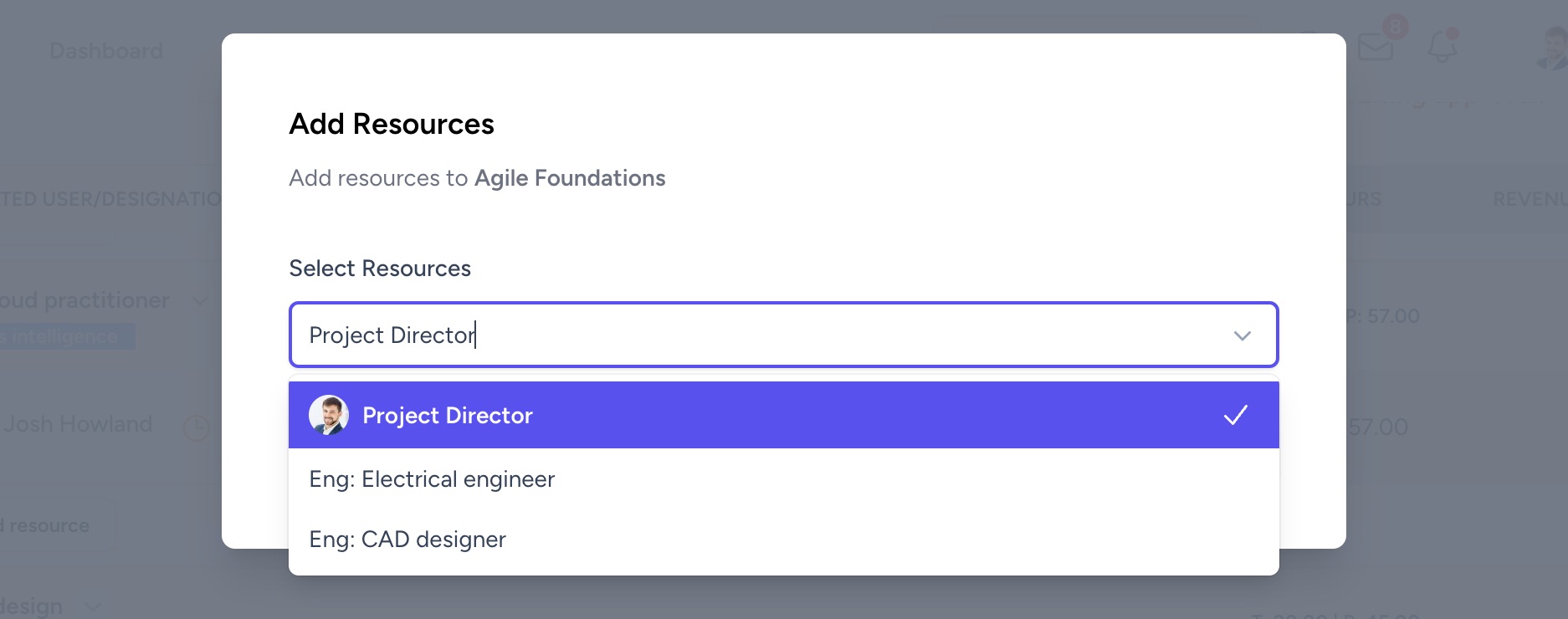The width and height of the screenshot is (1568, 619).
Task: Click the Revenue column header
Action: click(1530, 199)
